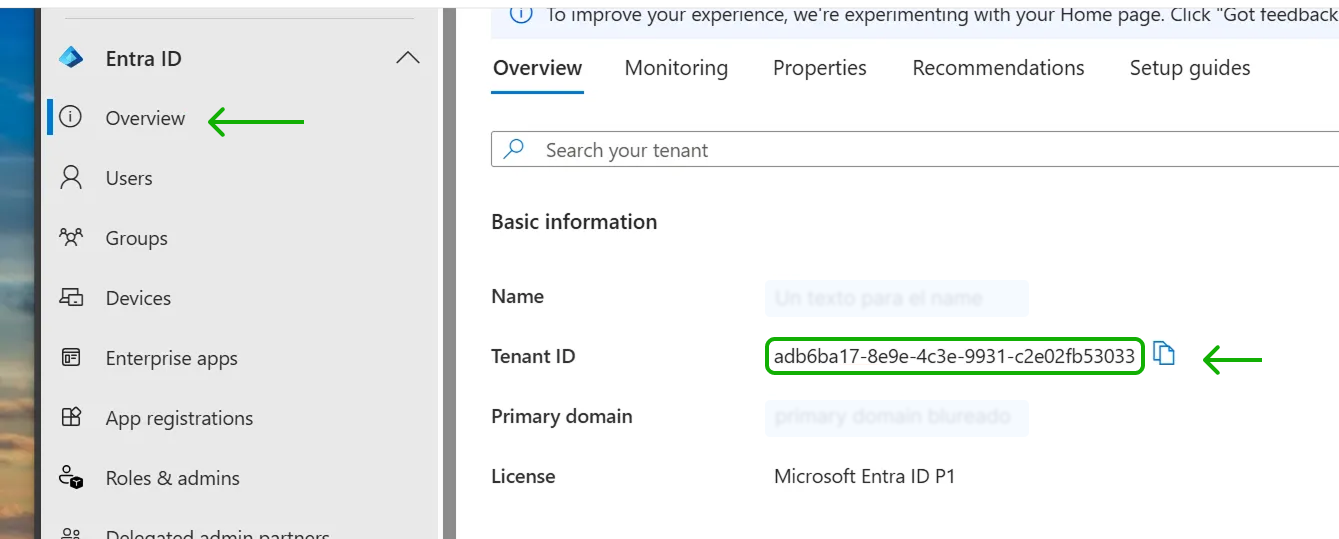Click the Entra ID diamond logo icon
Viewport: 1339px width, 539px height.
pyautogui.click(x=71, y=58)
